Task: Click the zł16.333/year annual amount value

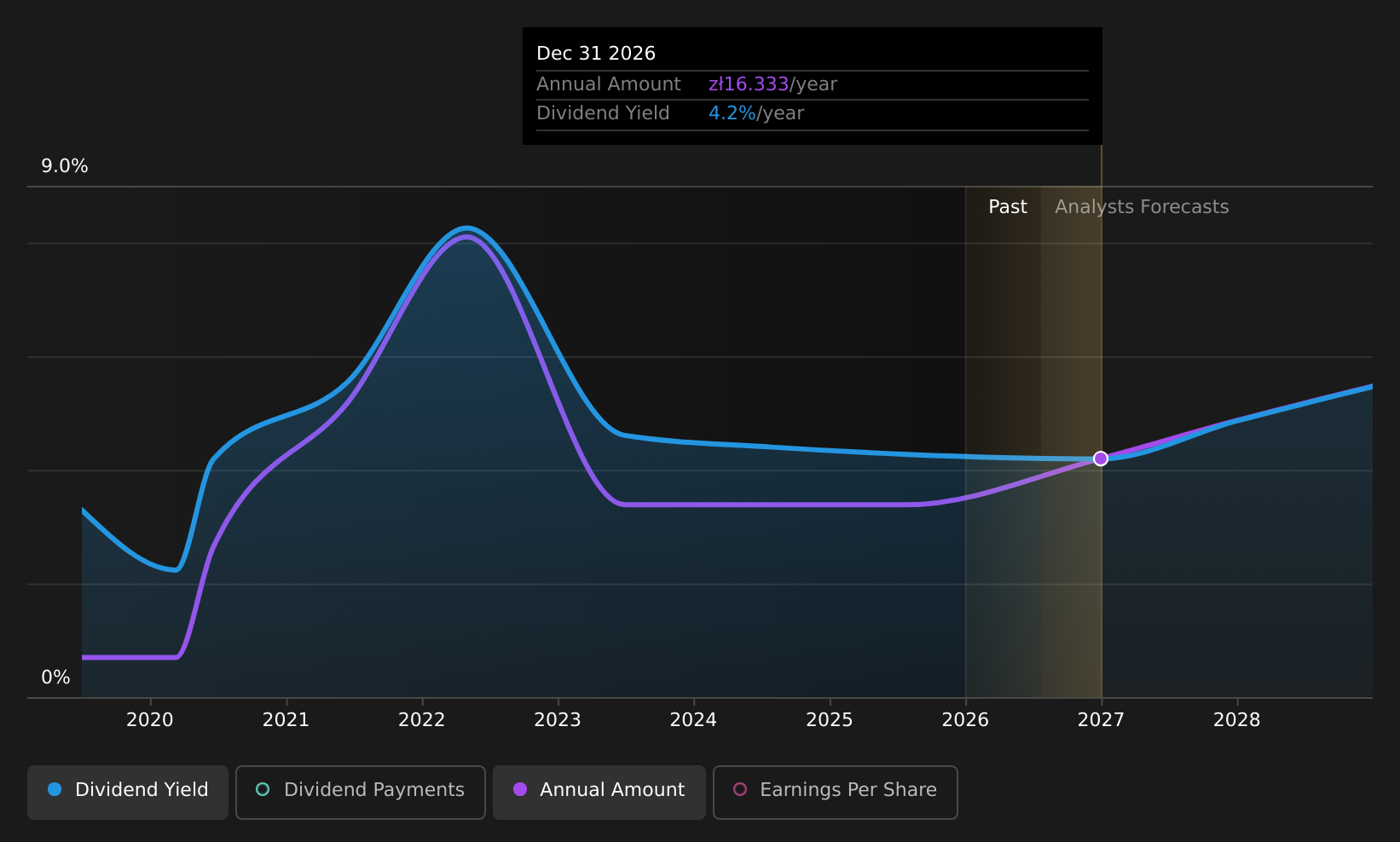Action: [772, 84]
